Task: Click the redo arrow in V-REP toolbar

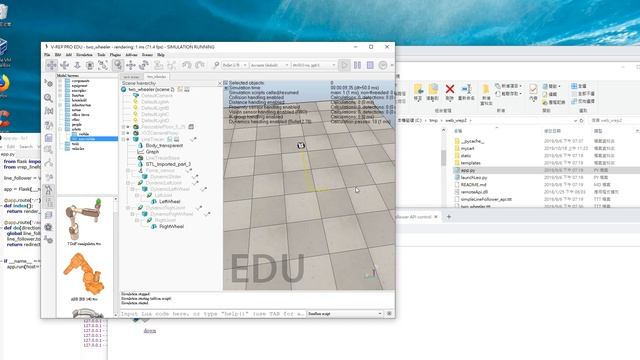Action: [200, 65]
